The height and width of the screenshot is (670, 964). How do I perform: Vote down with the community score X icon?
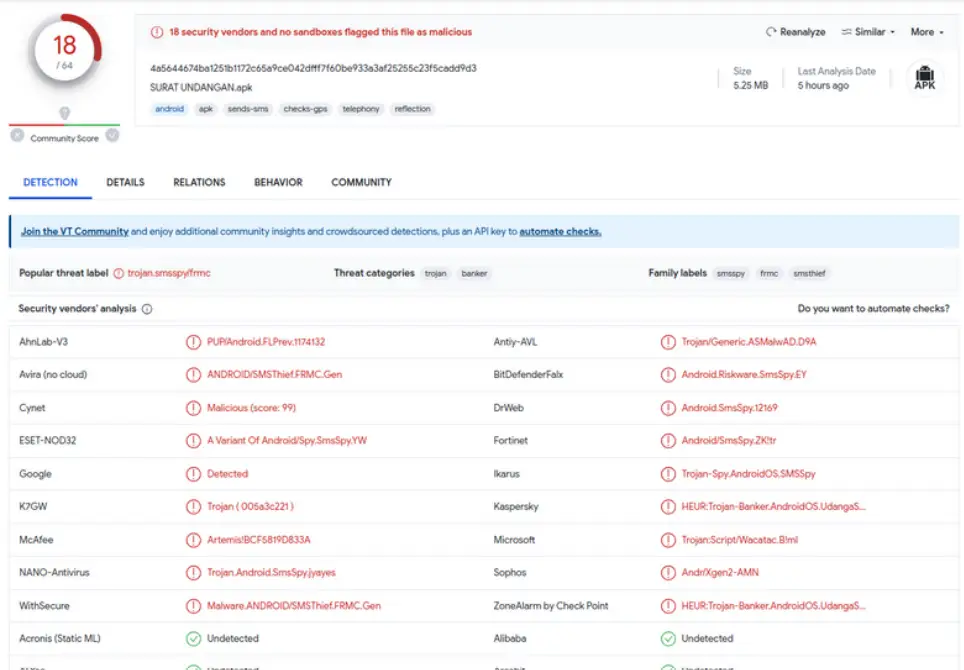(x=17, y=135)
